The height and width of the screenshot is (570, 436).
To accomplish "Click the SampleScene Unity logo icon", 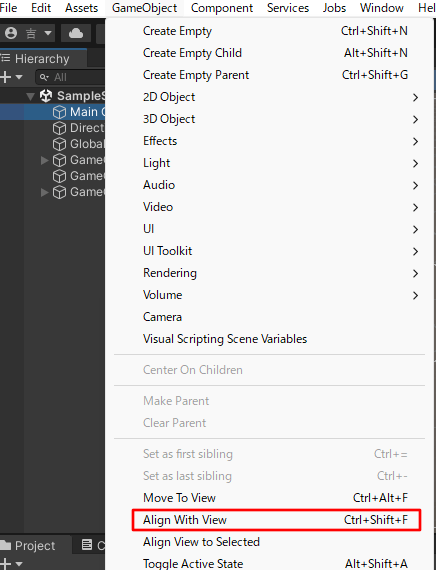I will pos(46,96).
